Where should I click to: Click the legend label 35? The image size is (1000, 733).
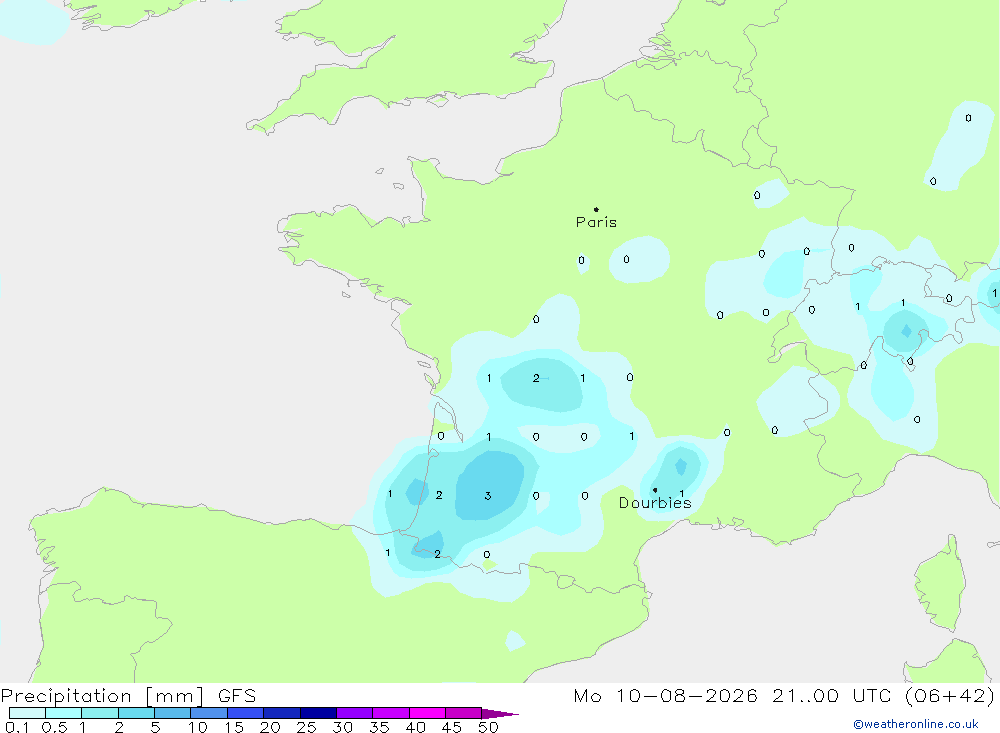coord(379,727)
